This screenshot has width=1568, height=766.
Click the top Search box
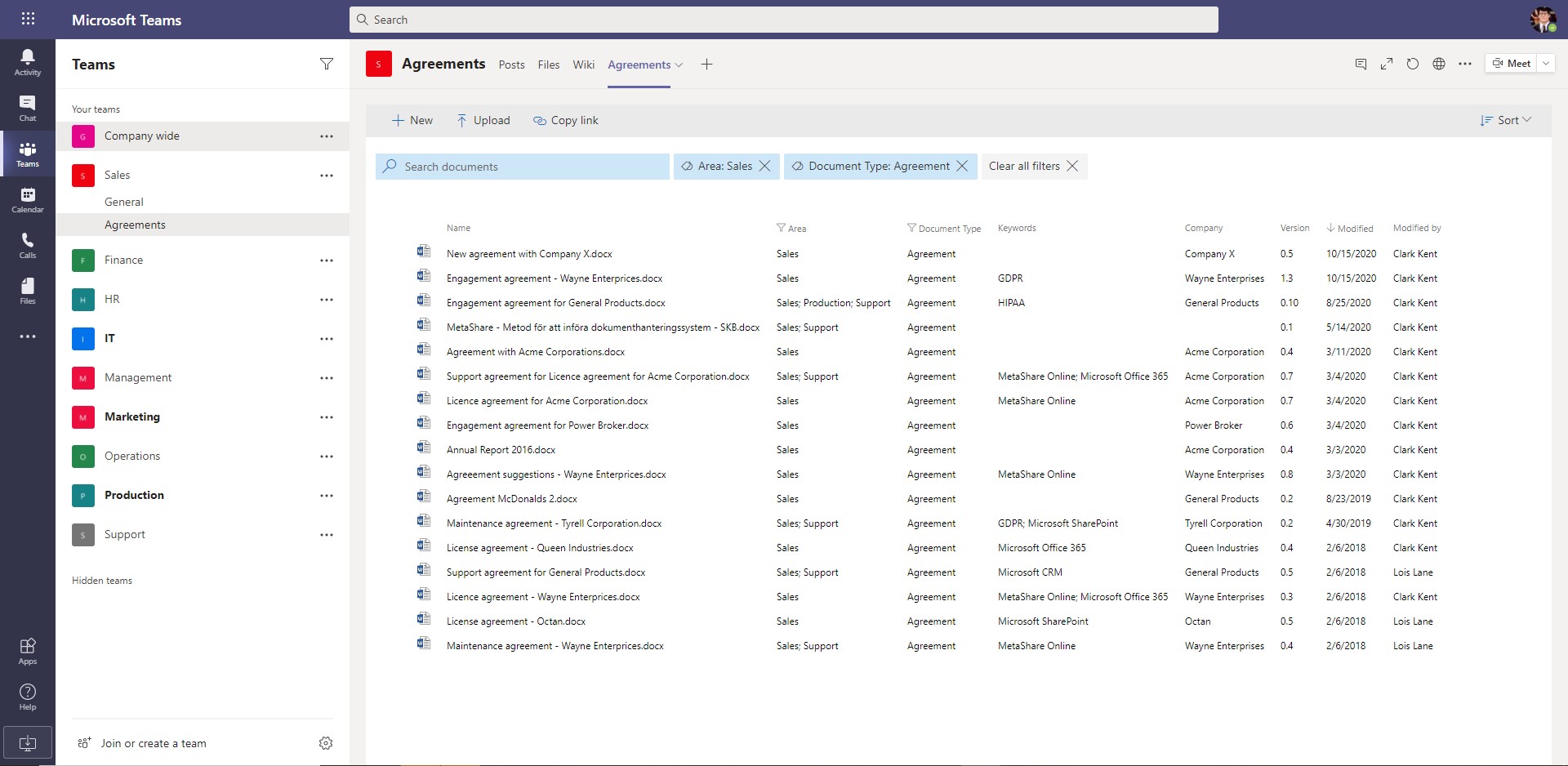(x=784, y=20)
